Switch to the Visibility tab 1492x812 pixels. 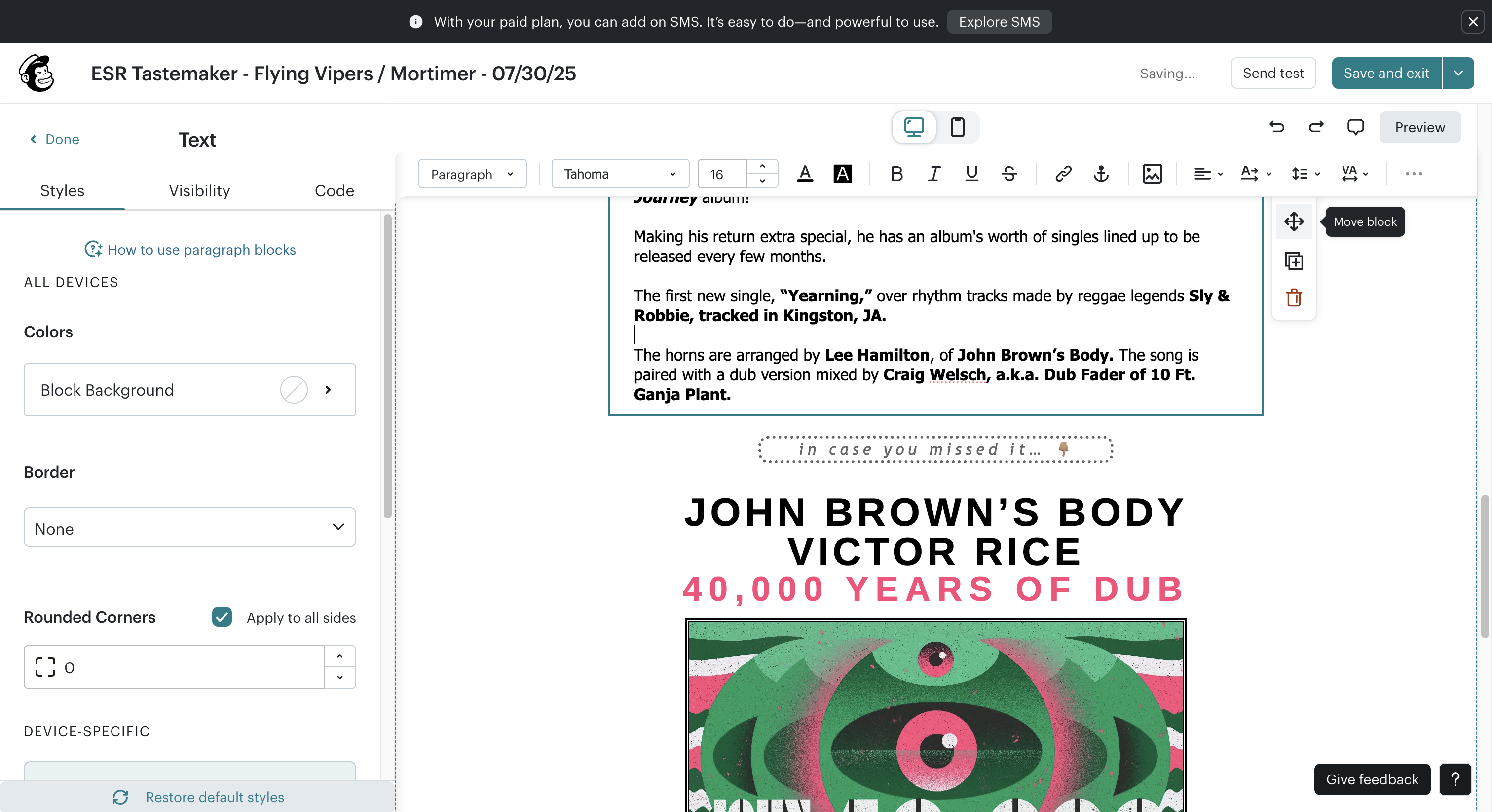[199, 190]
